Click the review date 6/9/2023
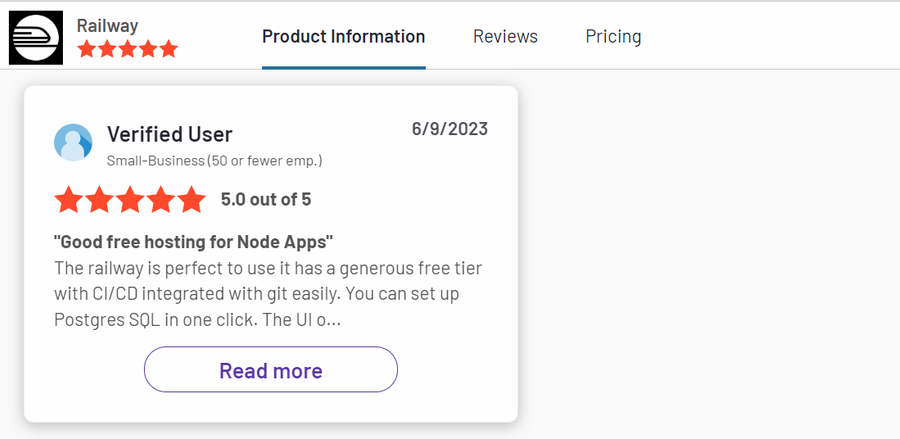Screen dimensions: 900x439 point(449,129)
